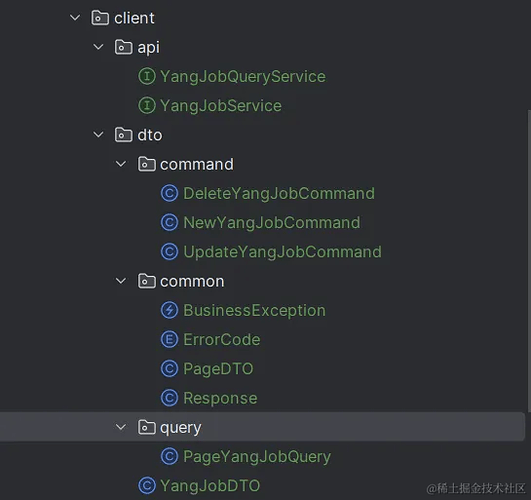Screen dimensions: 531x500
Task: Click the YangJobService interface icon
Action: pos(147,105)
